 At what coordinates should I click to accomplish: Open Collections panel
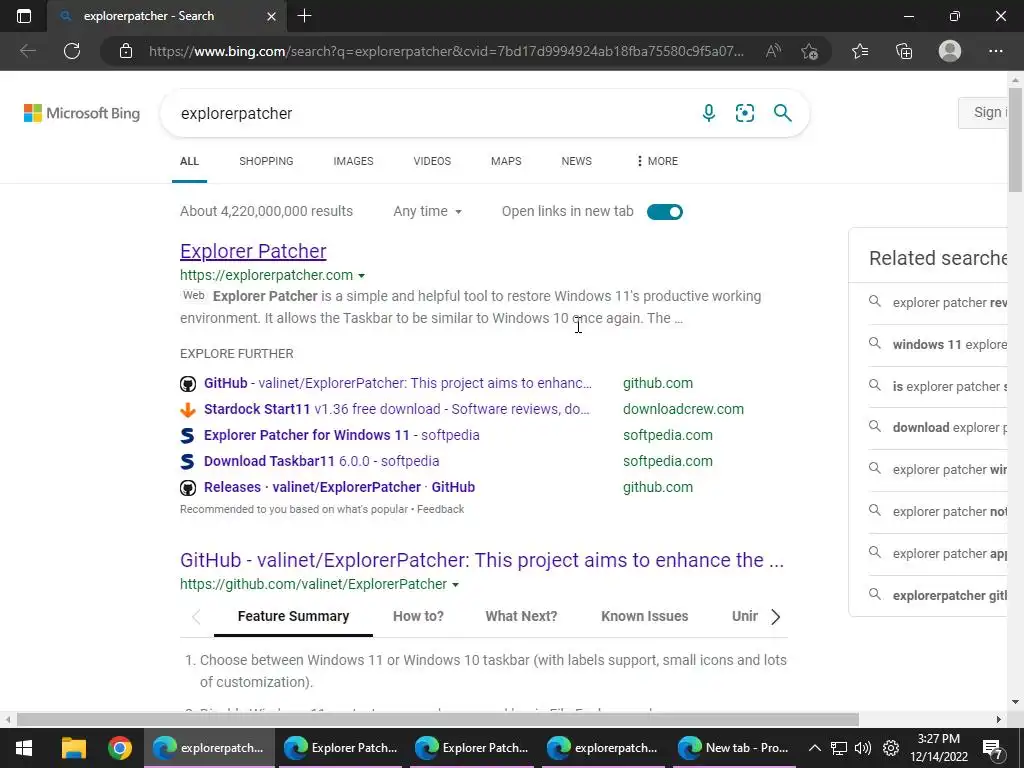click(x=904, y=51)
